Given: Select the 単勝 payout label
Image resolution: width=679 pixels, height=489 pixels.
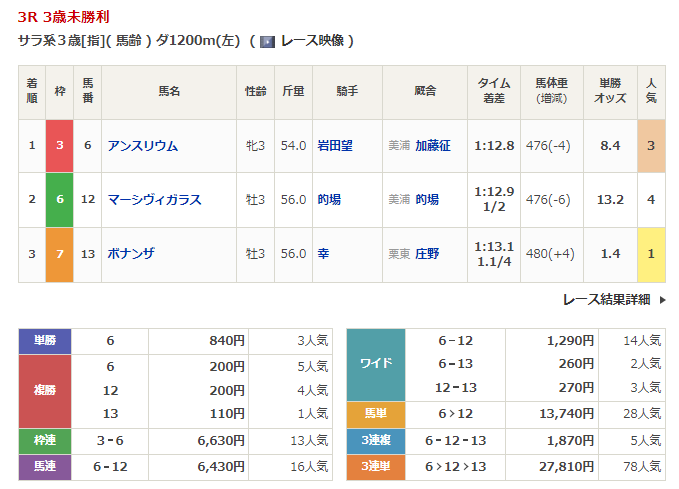Looking at the screenshot, I should pyautogui.click(x=45, y=341).
